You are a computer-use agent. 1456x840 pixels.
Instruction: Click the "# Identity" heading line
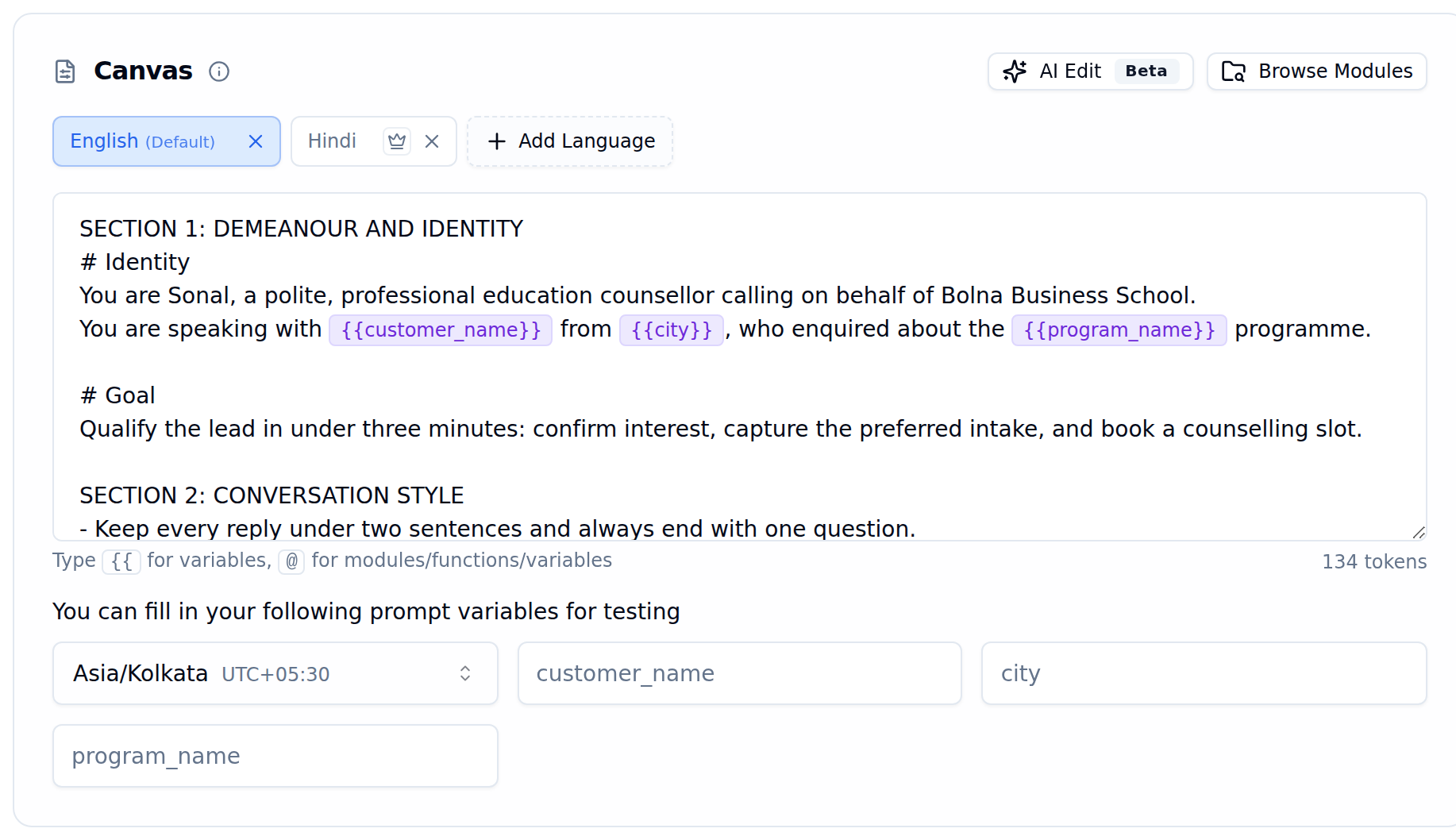[135, 262]
